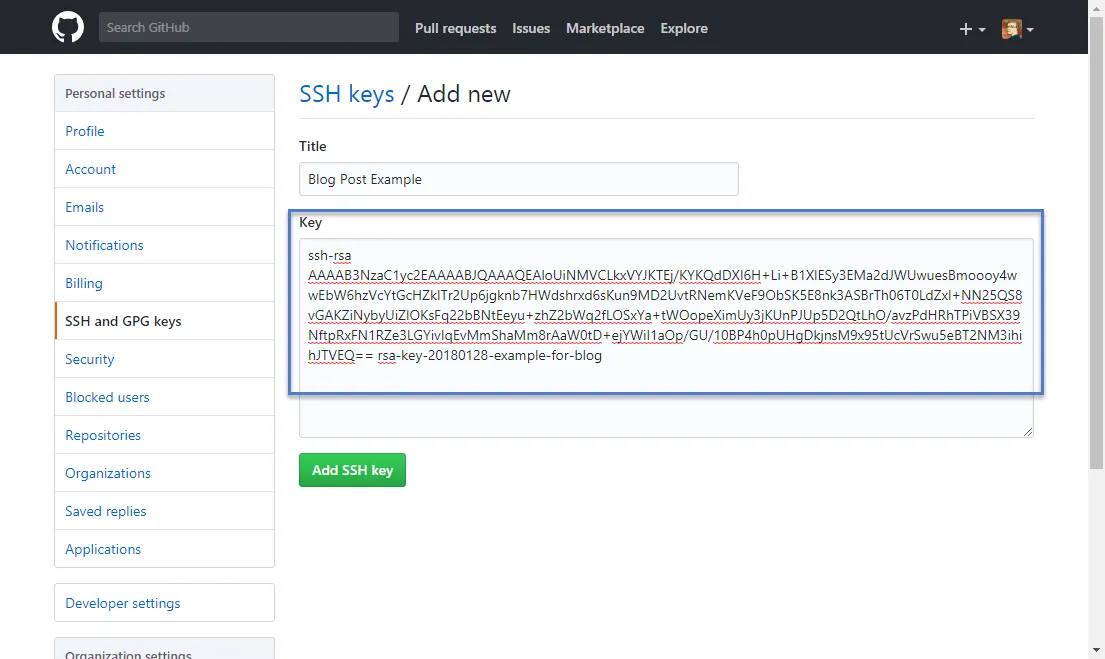Click the page vertical scrollbar thumb
Viewport: 1105px width, 659px height.
[x=1096, y=243]
